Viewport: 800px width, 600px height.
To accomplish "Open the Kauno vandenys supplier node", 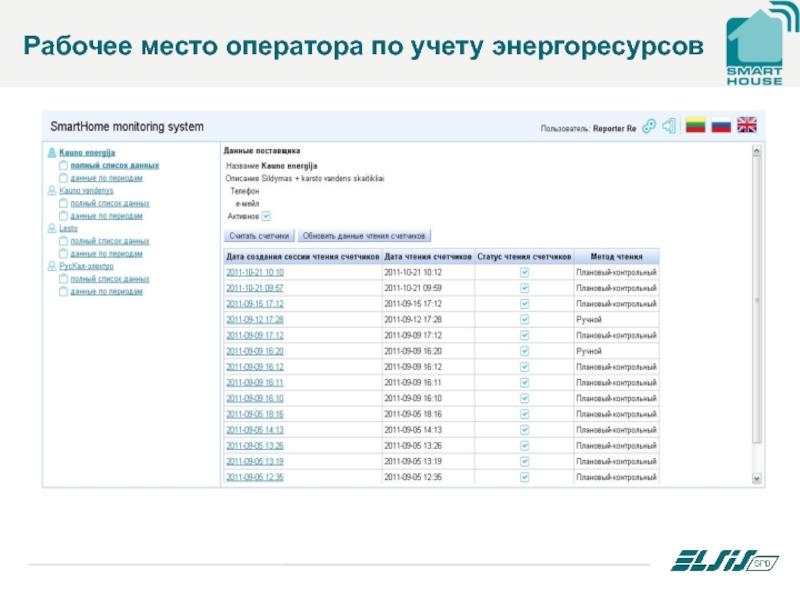I will point(86,190).
